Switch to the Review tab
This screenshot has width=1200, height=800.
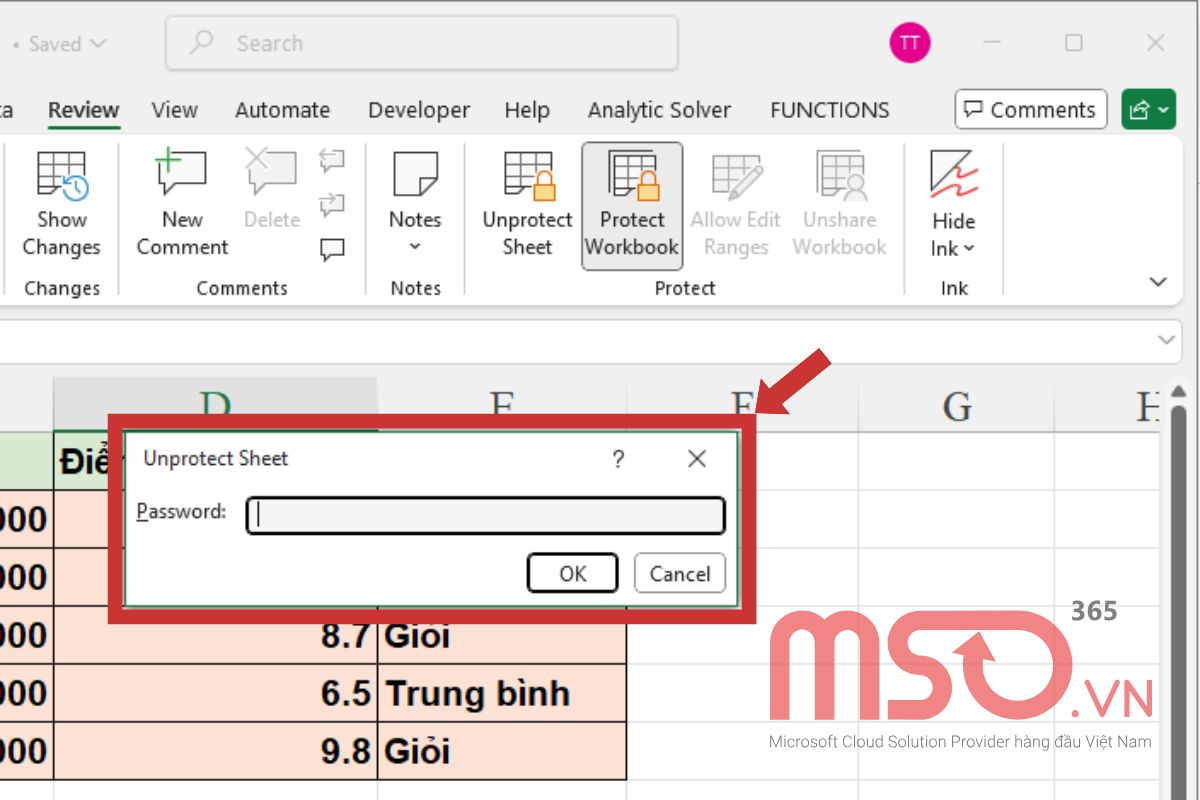tap(84, 110)
